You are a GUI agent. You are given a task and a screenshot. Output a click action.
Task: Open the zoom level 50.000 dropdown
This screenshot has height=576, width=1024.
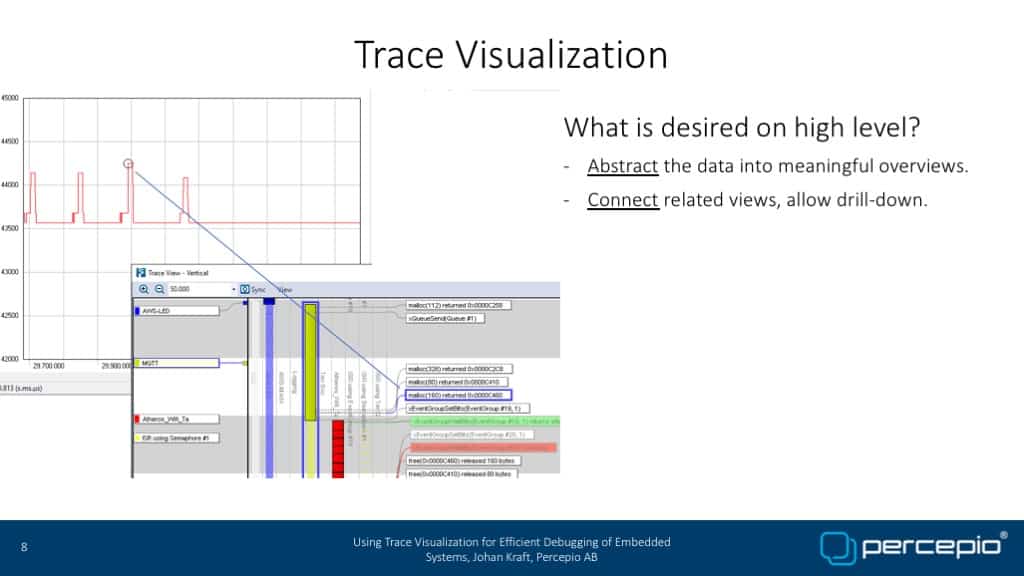click(233, 289)
